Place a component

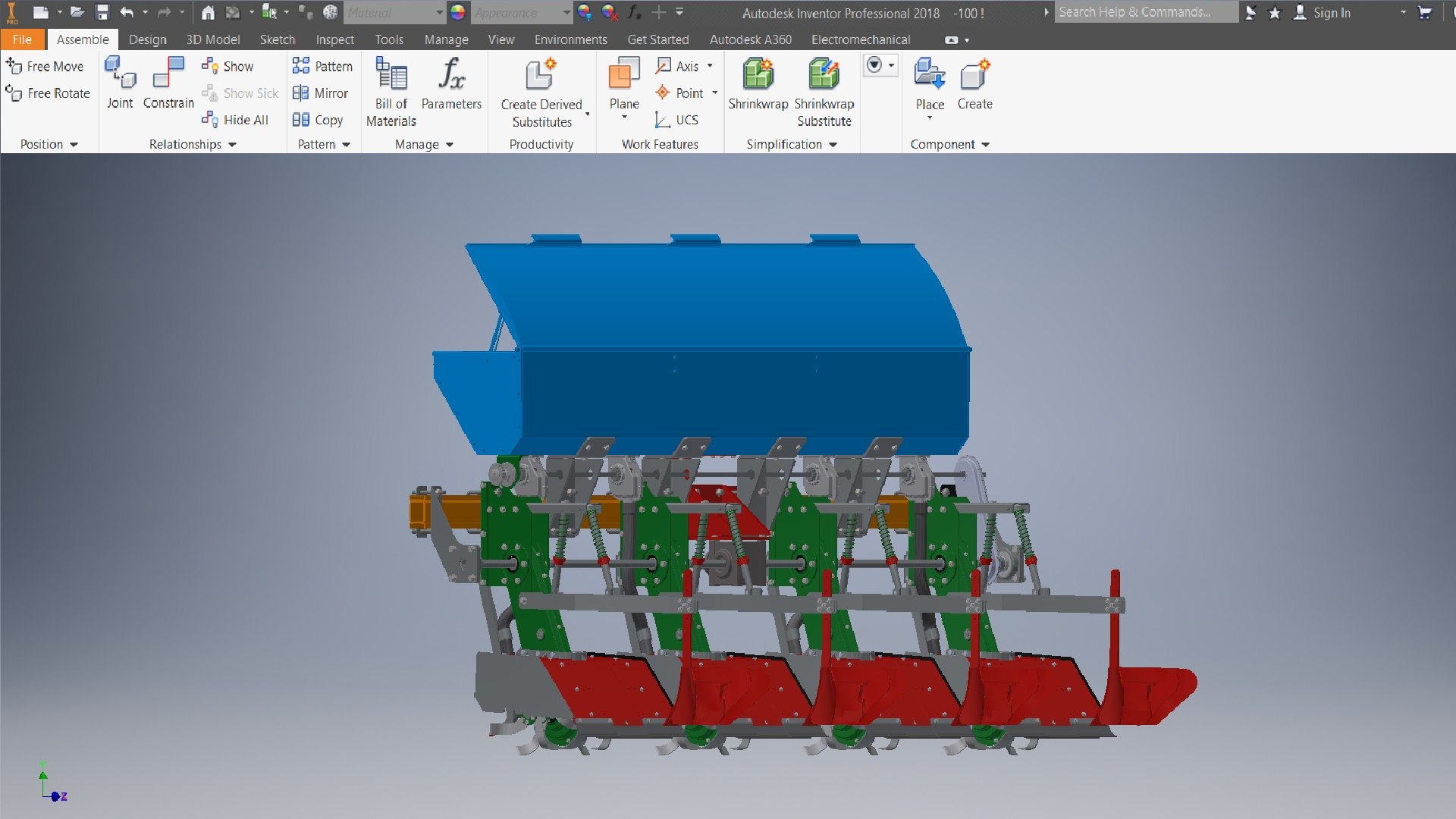tap(930, 87)
